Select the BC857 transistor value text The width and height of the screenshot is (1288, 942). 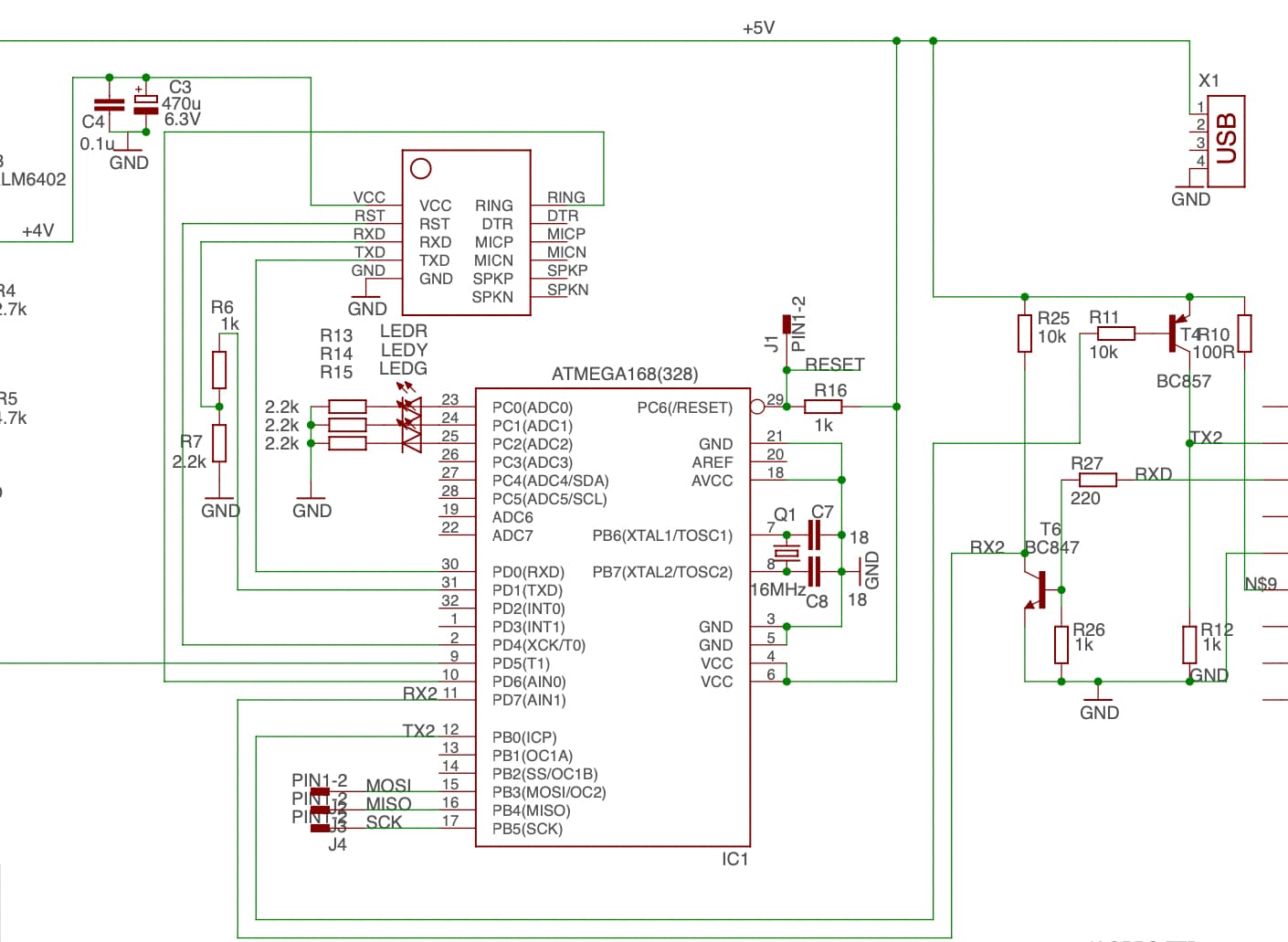[1184, 381]
